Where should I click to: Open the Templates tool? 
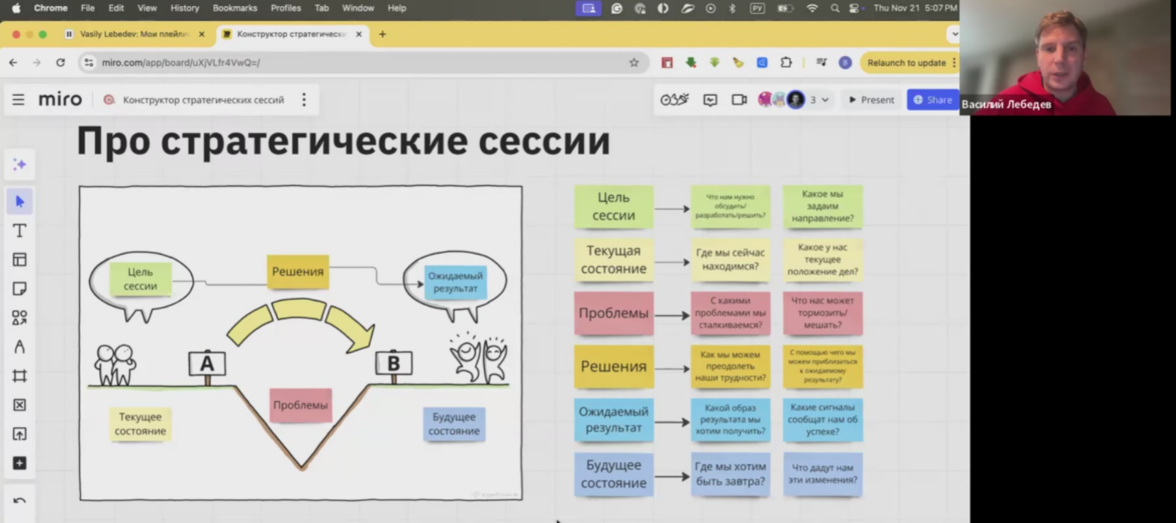(x=20, y=260)
